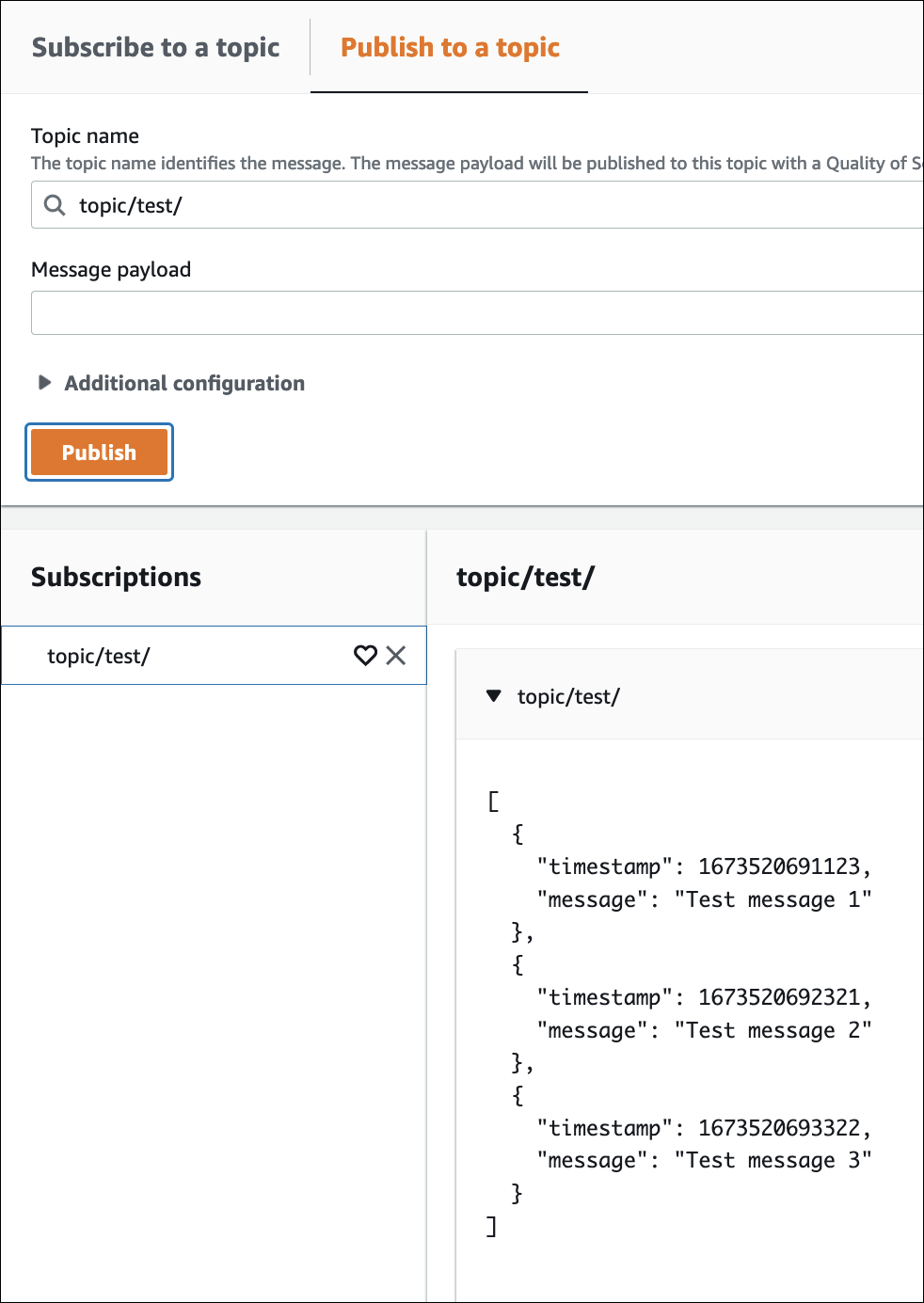Remove the topic/test/ subscription with X icon
Screen dimensions: 924x1303
coord(396,656)
